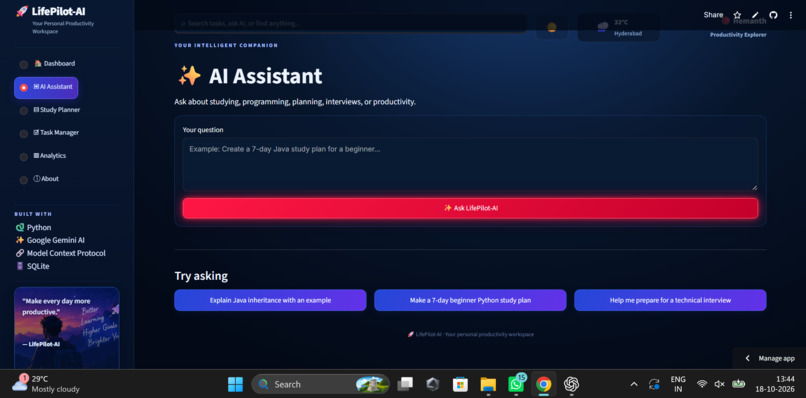The image size is (806, 398).
Task: Open the motivational quote banner image
Action: tap(67, 328)
